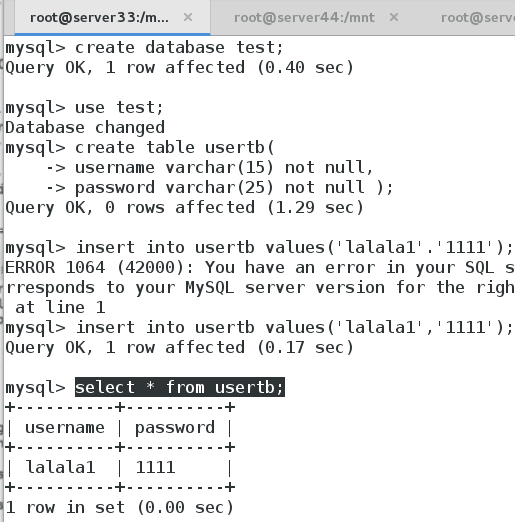This screenshot has width=515, height=522.
Task: Click 'Query OK, 1 row affected (0.17 sec)'
Action: point(179,347)
